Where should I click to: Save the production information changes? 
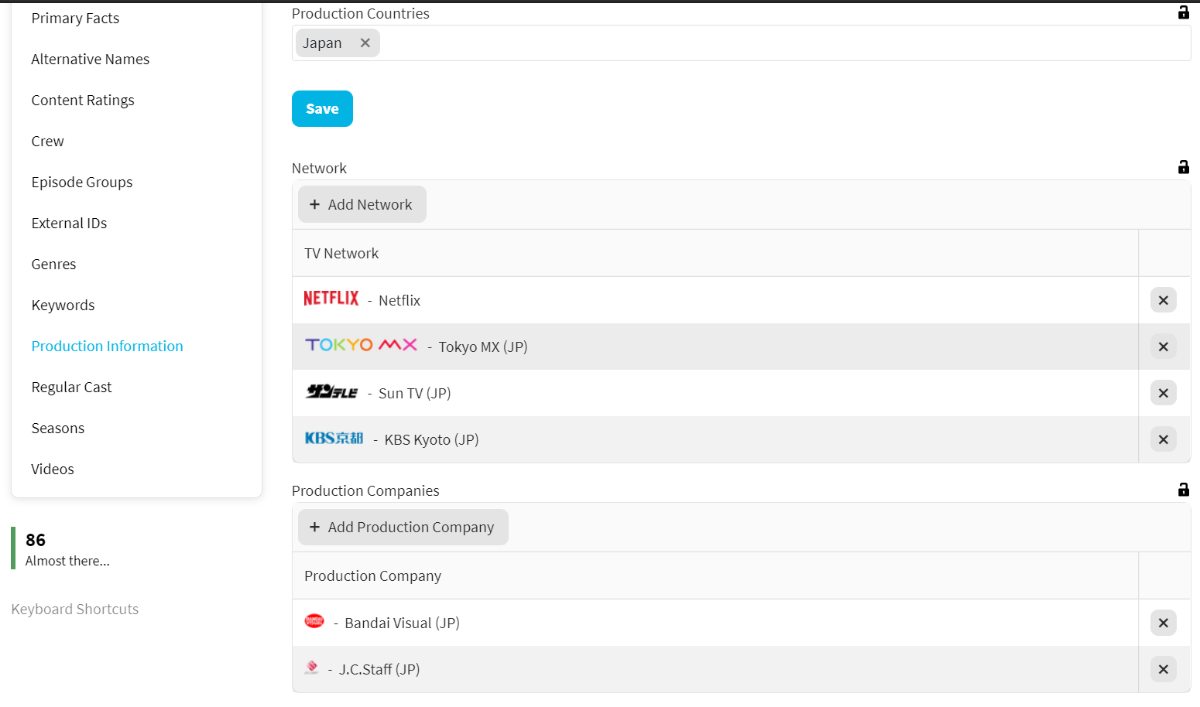pos(322,109)
